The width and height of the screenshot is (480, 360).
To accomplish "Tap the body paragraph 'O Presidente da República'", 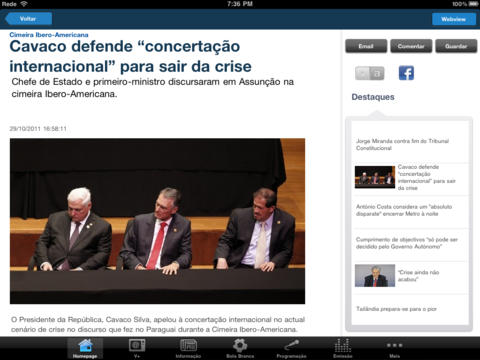I will point(158,324).
